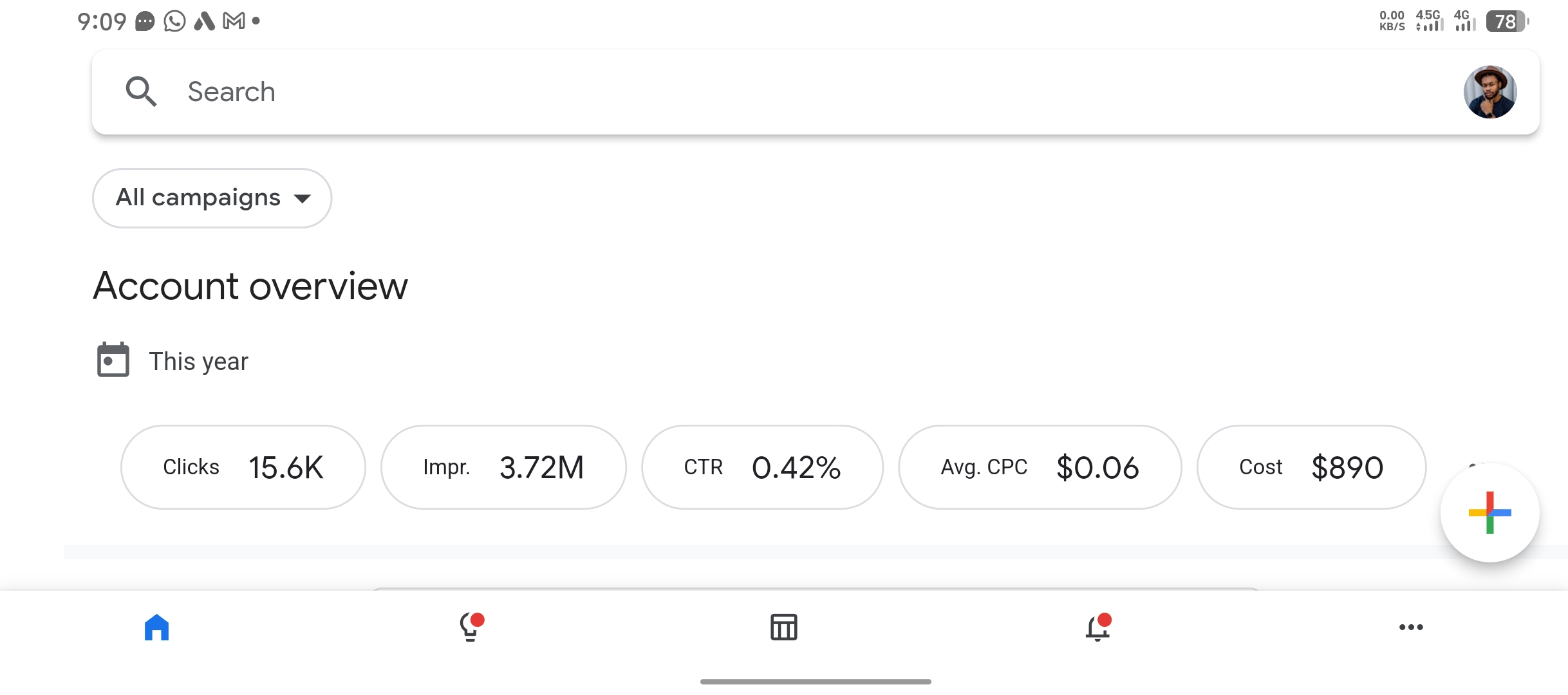Open the recommendations lightbulb tab
This screenshot has width=1568, height=695.
[471, 627]
